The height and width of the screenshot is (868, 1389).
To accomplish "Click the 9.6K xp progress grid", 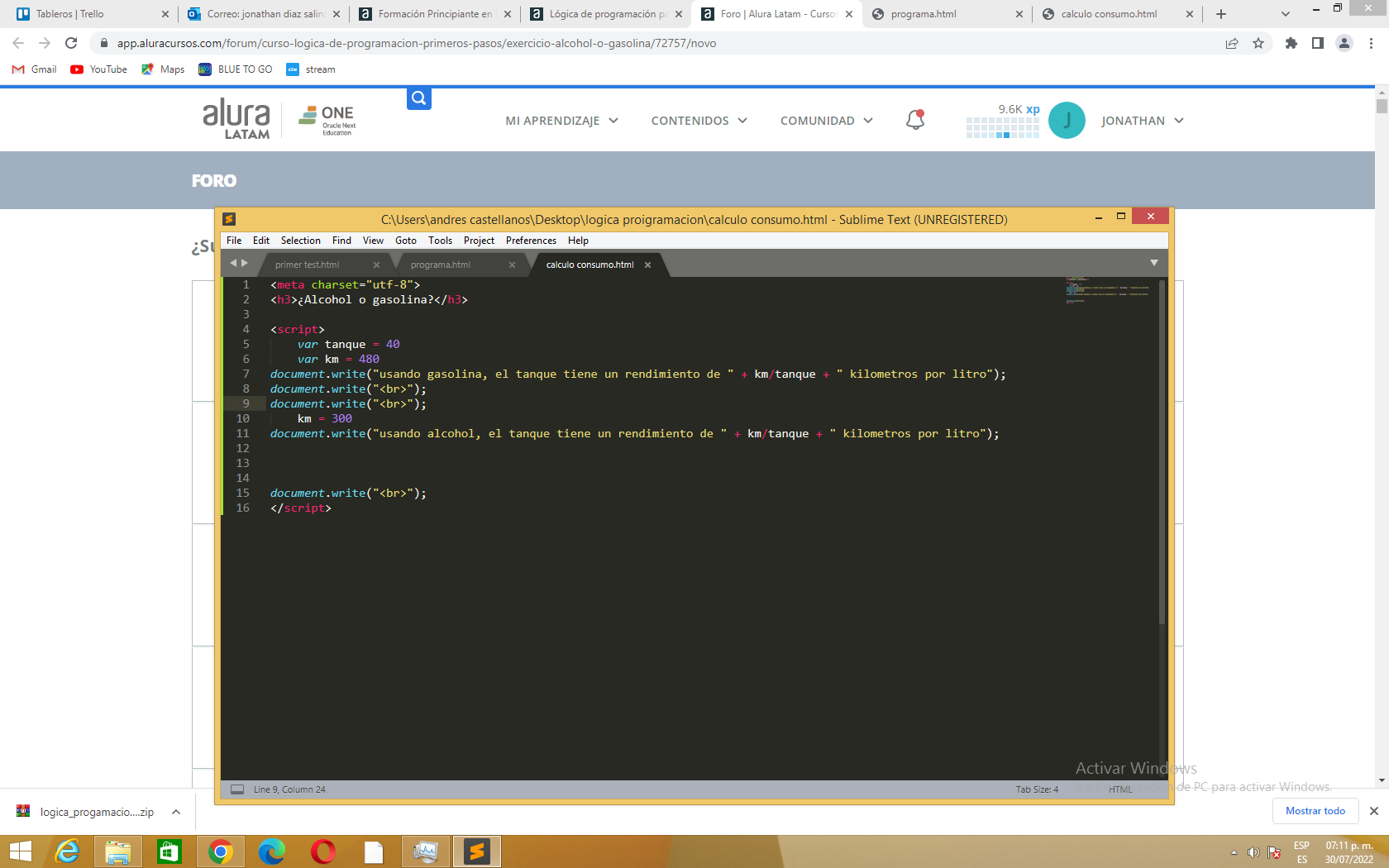I will coord(1003,127).
